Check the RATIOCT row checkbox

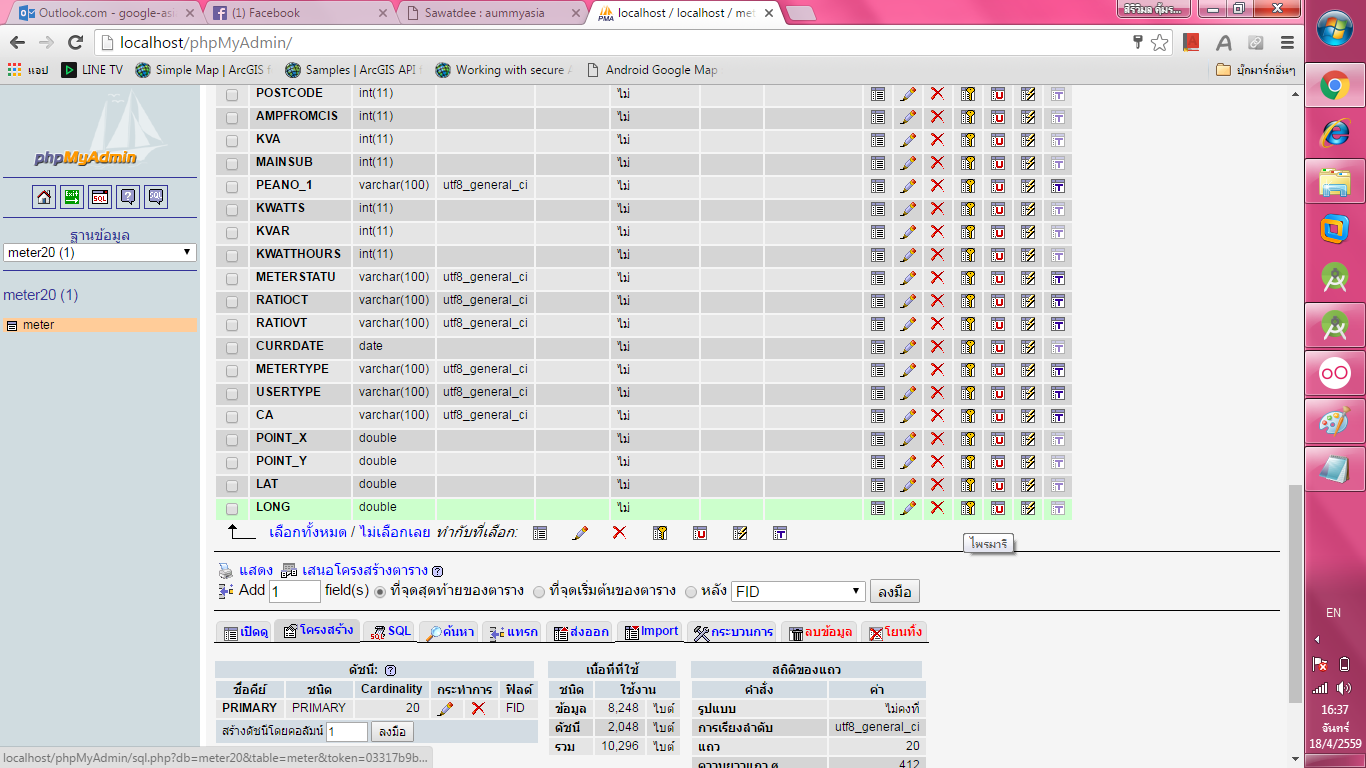(x=232, y=302)
